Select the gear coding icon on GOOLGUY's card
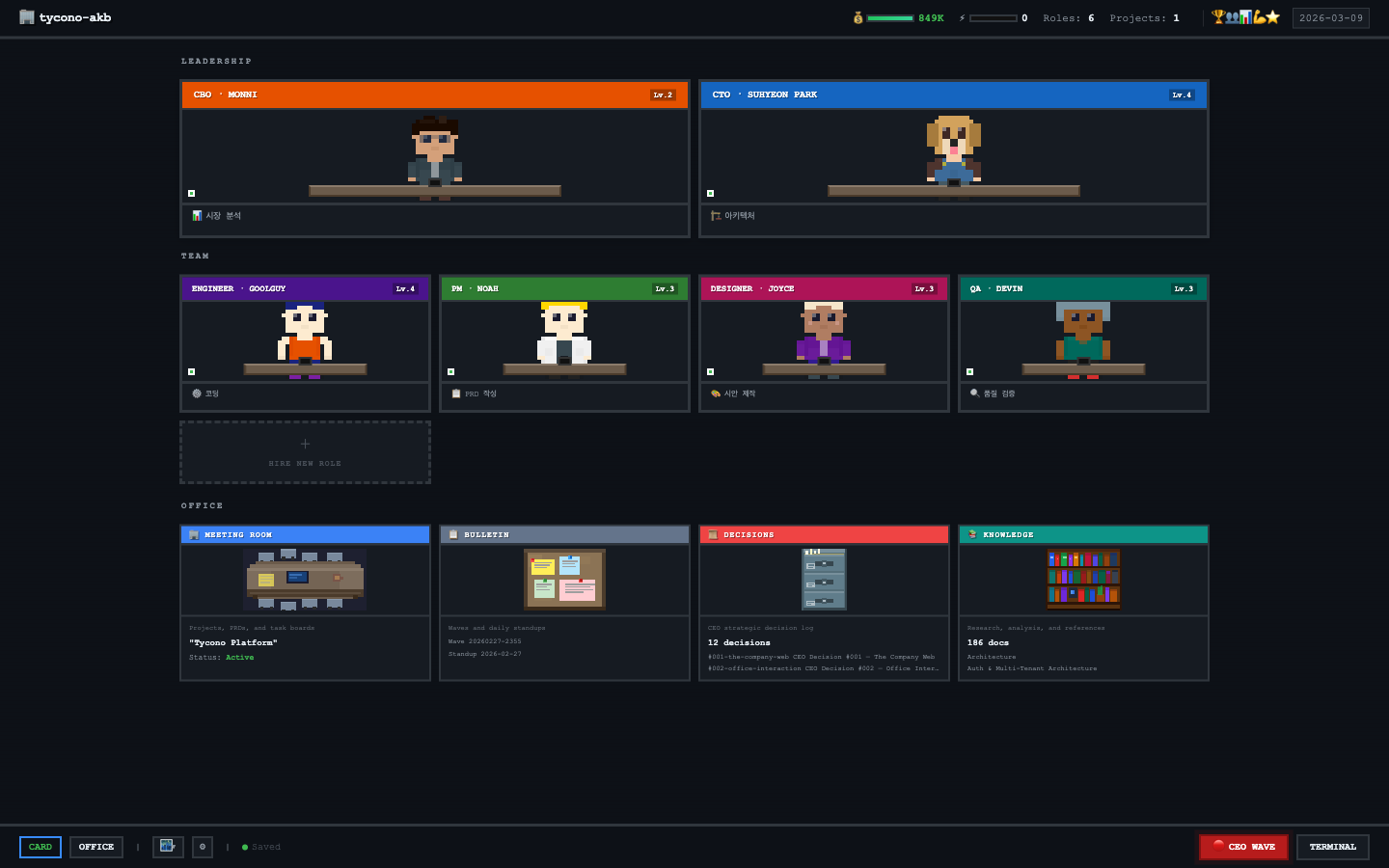The width and height of the screenshot is (1389, 868). pos(197,393)
